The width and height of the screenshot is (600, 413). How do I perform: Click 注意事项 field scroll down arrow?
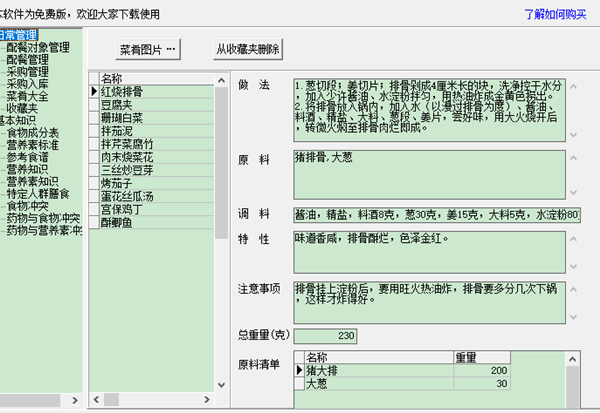pos(573,317)
